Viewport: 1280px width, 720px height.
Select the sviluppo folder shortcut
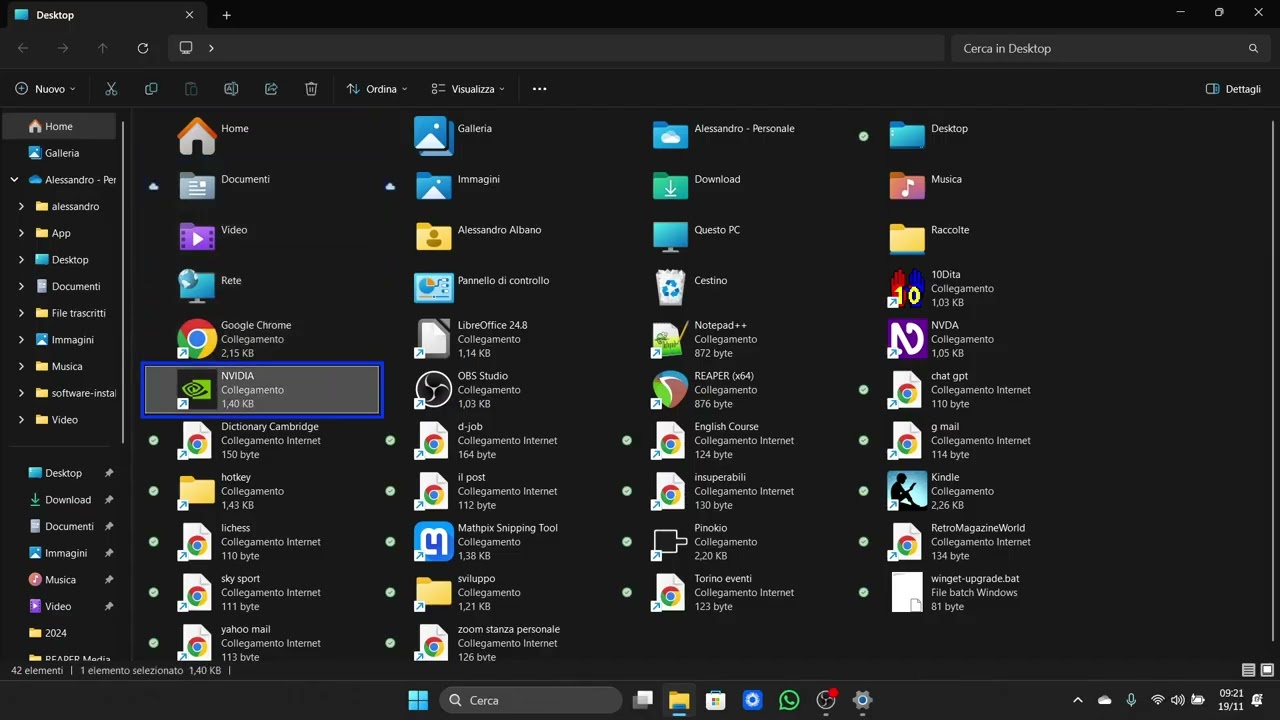[499, 593]
